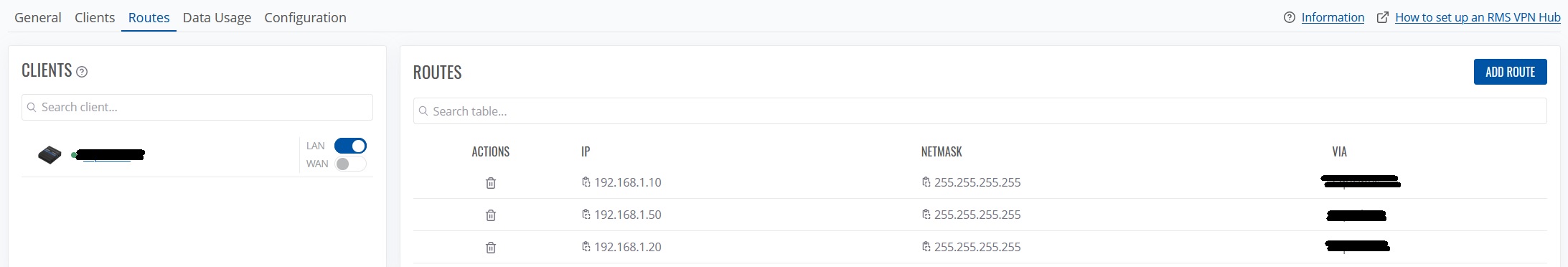Delete the 192.168.1.20 route
1568x267 pixels.
491,248
